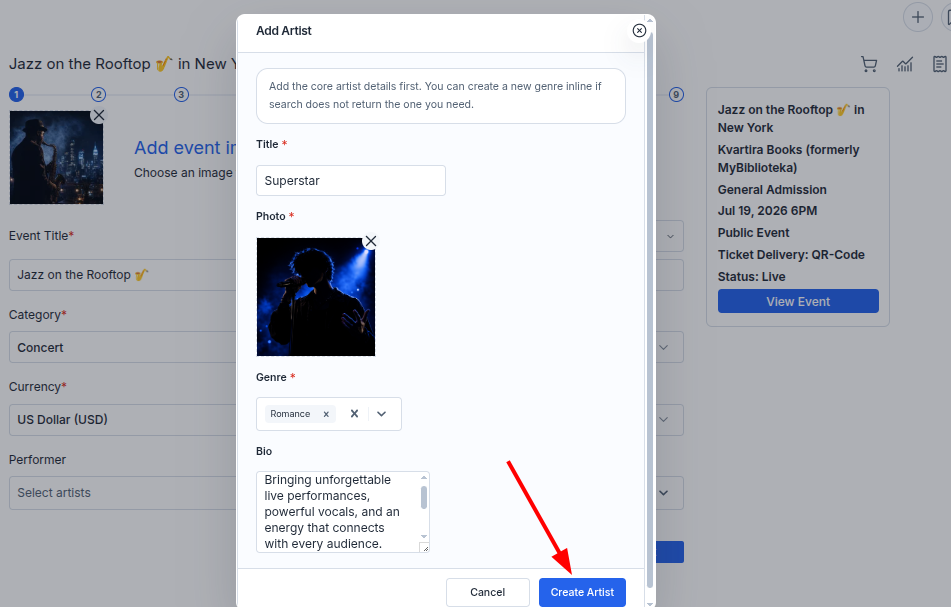Click 'Jul 19, 2026 6PM' text
This screenshot has height=607, width=951.
767,211
